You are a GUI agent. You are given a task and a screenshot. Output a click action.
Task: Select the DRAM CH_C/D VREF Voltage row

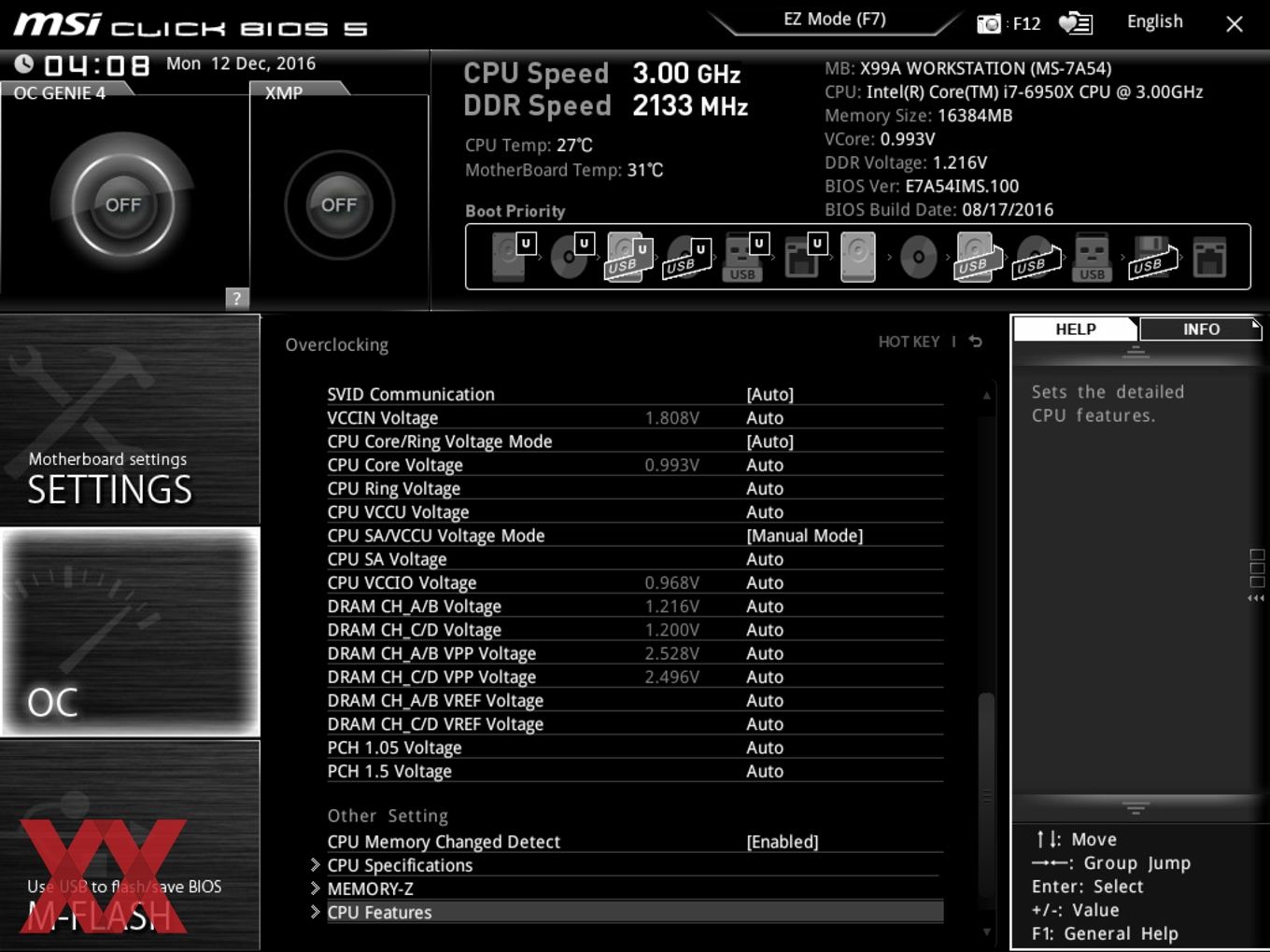coord(635,724)
